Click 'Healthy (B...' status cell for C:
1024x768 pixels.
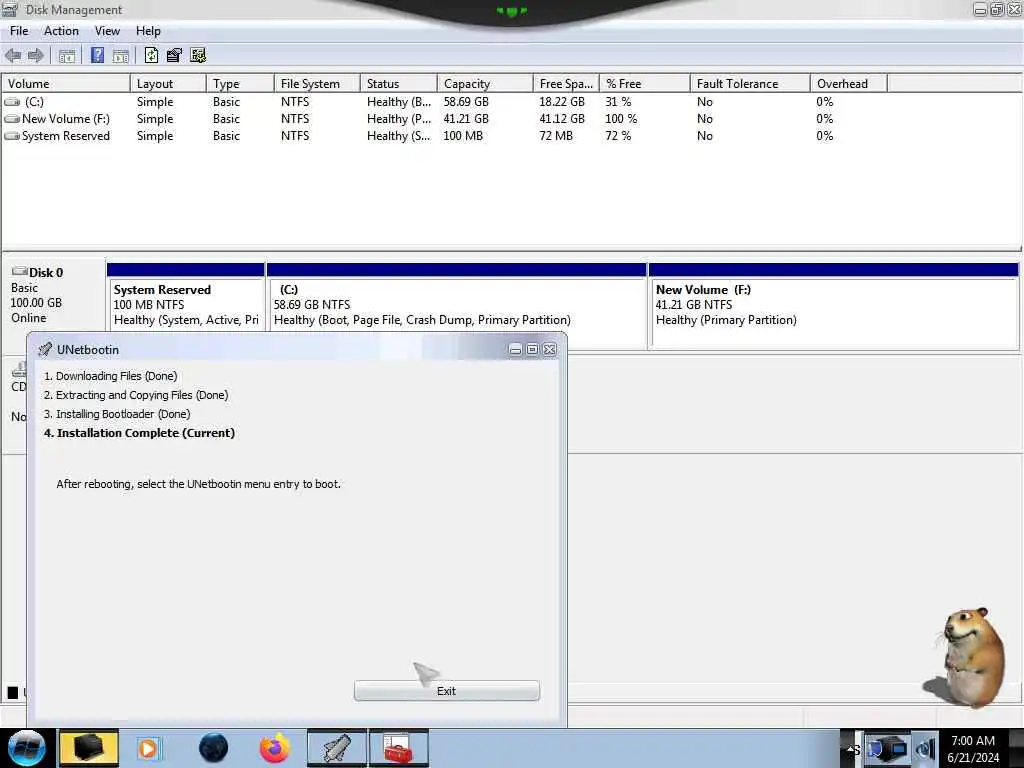[x=398, y=102]
